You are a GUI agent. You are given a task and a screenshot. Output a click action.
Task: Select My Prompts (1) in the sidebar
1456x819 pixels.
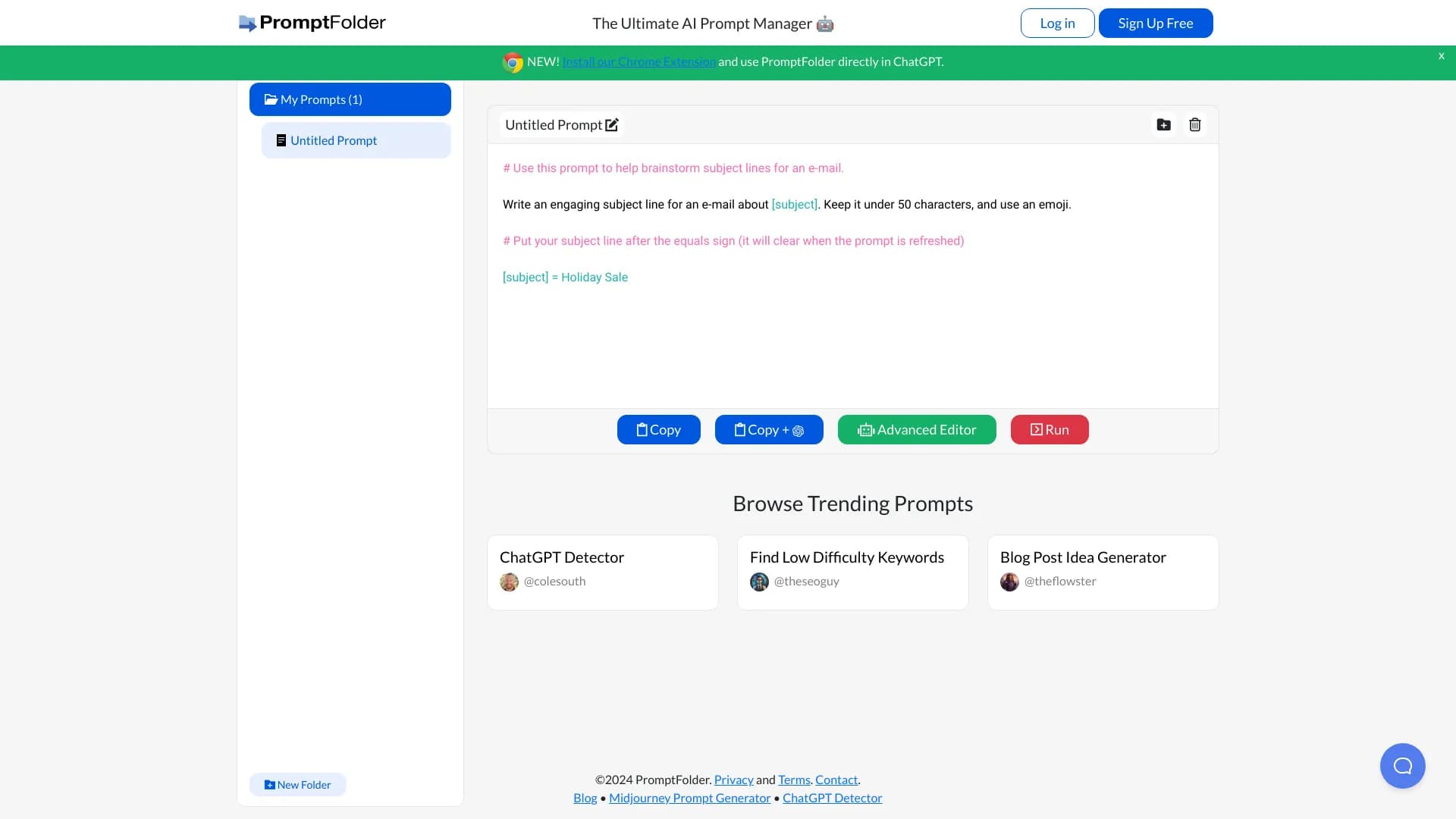[x=350, y=99]
